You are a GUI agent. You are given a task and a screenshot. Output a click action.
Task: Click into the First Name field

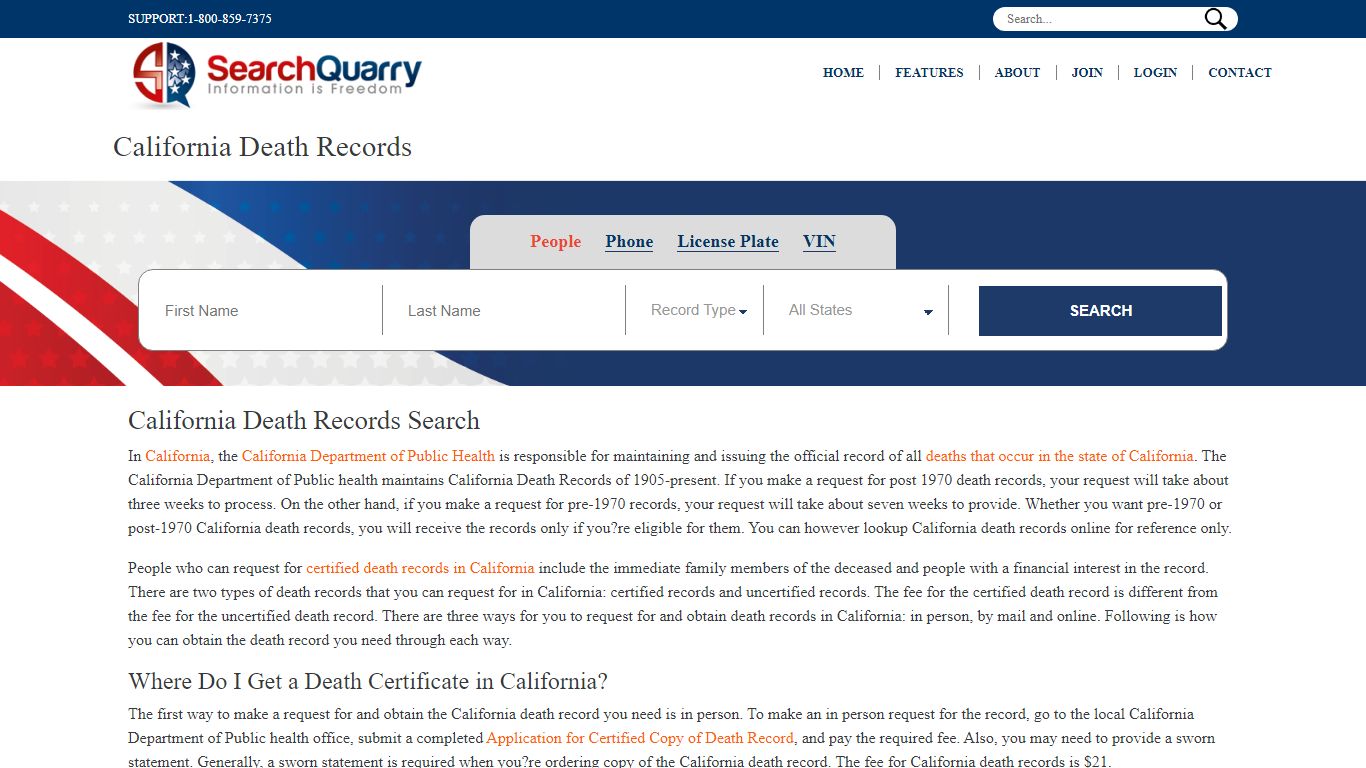pyautogui.click(x=262, y=311)
